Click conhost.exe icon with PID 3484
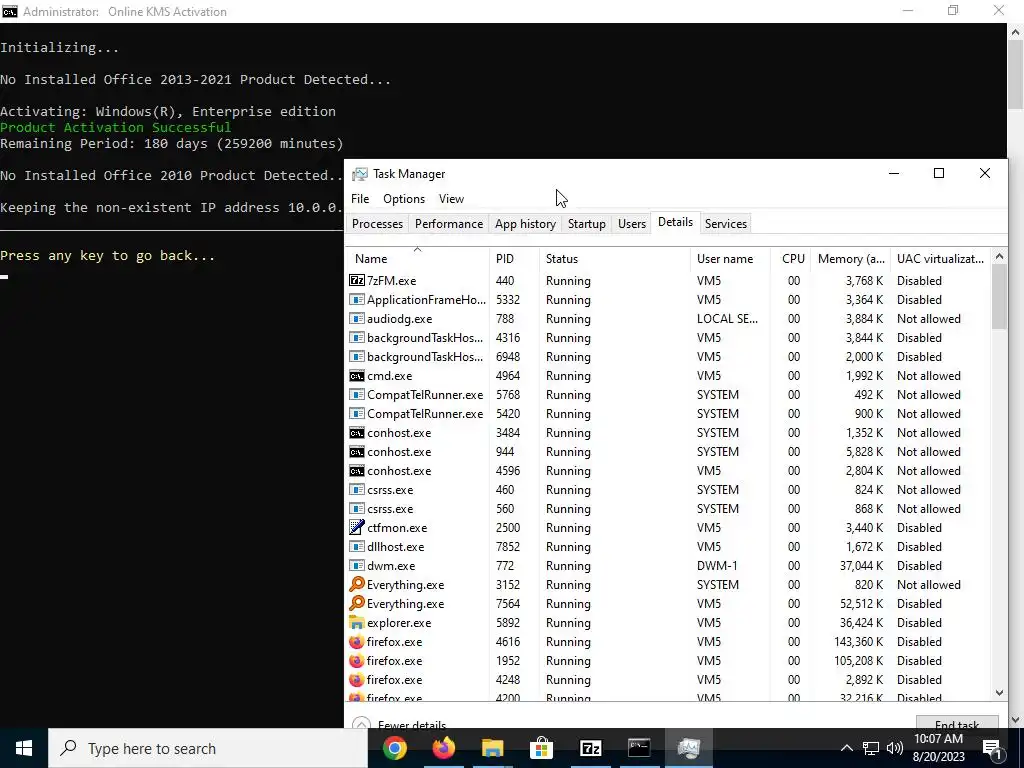This screenshot has height=768, width=1024. coord(357,432)
